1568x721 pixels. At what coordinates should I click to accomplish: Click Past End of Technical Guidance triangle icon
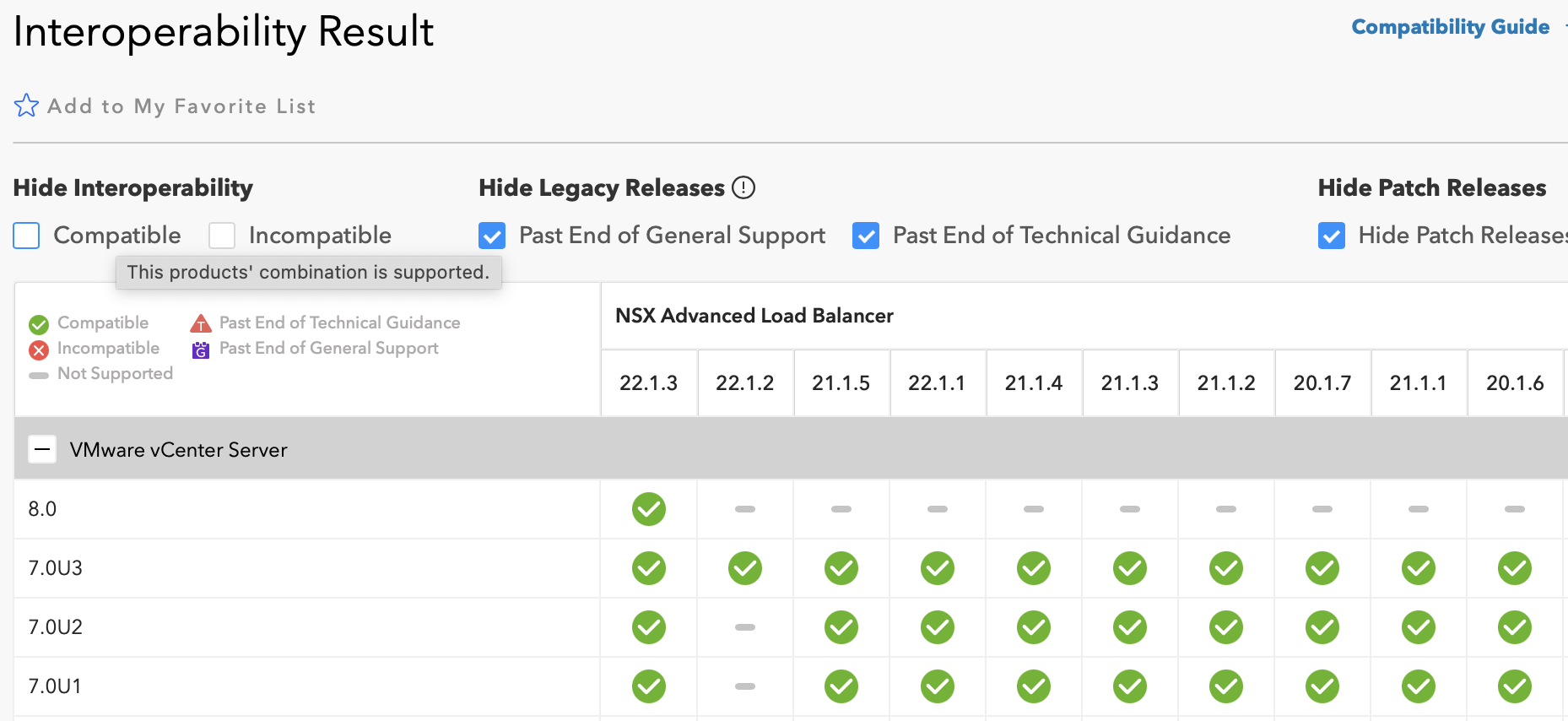pyautogui.click(x=201, y=323)
